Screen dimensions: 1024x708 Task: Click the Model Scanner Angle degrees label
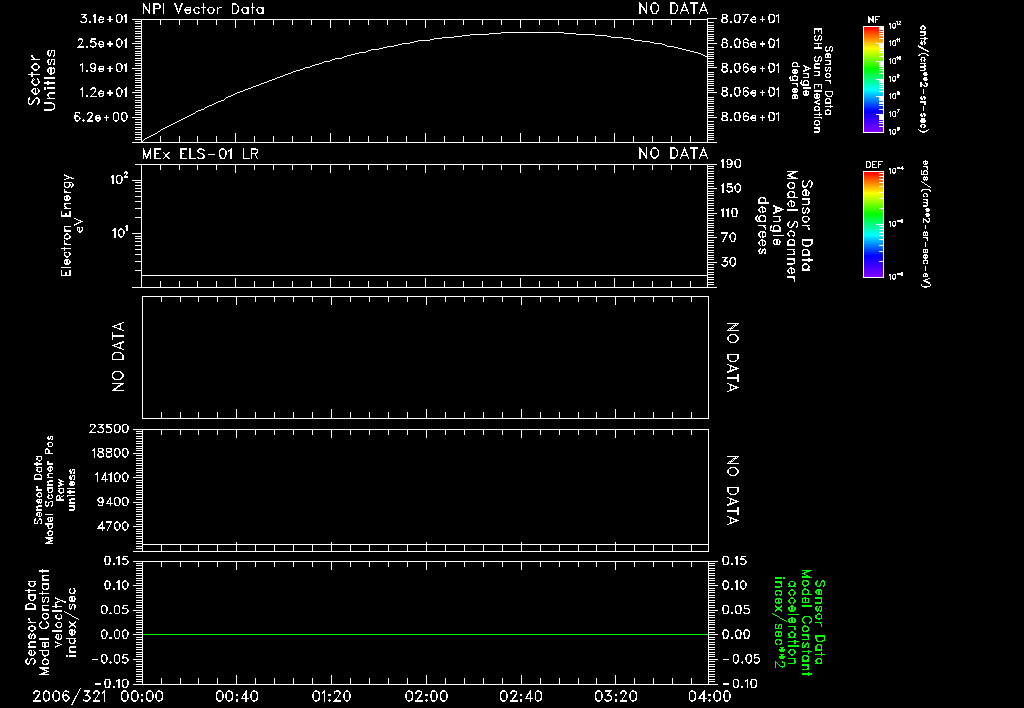pos(783,226)
